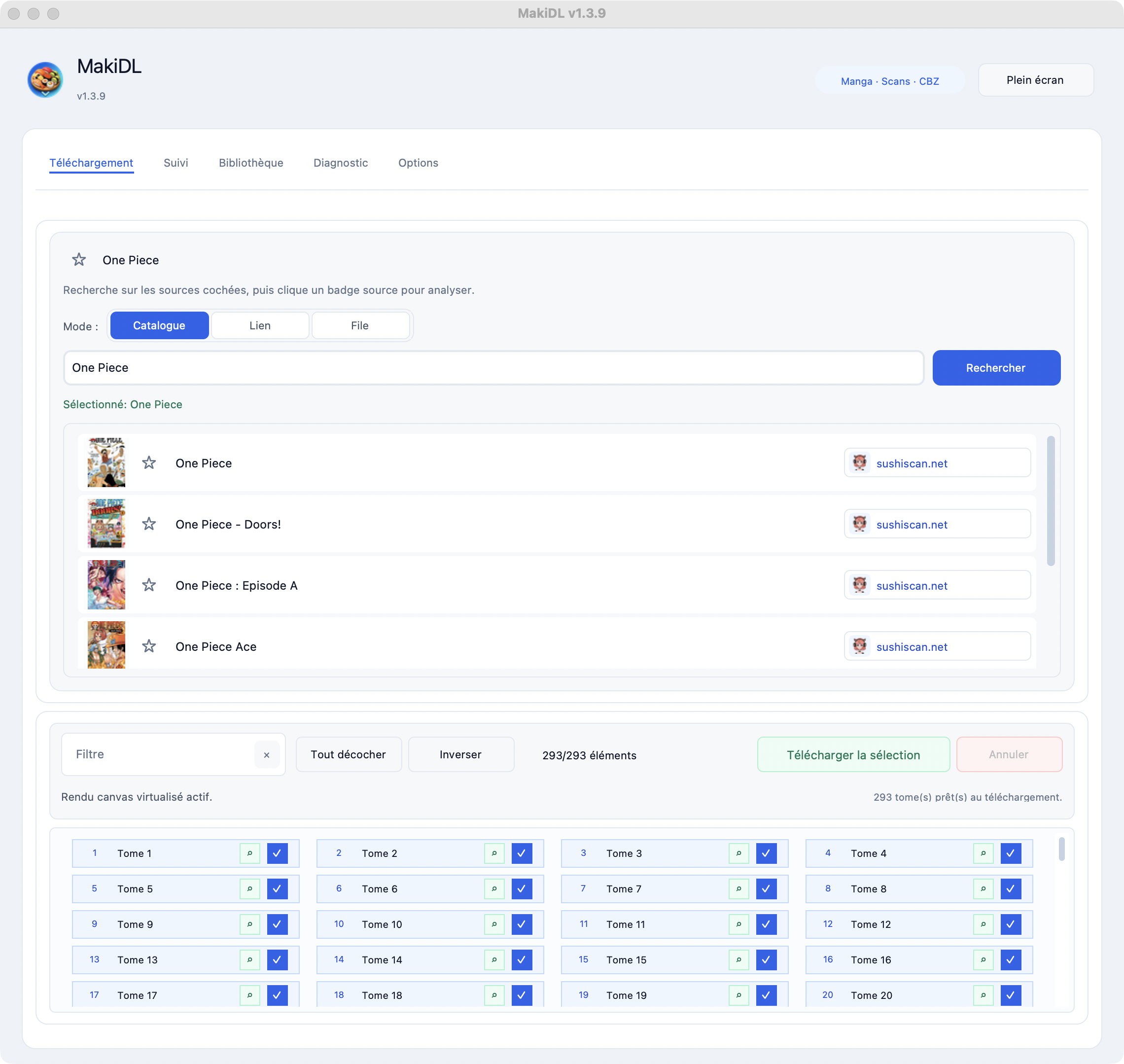1124x1064 pixels.
Task: Preview Tome 2 with magnifier icon
Action: pos(494,853)
